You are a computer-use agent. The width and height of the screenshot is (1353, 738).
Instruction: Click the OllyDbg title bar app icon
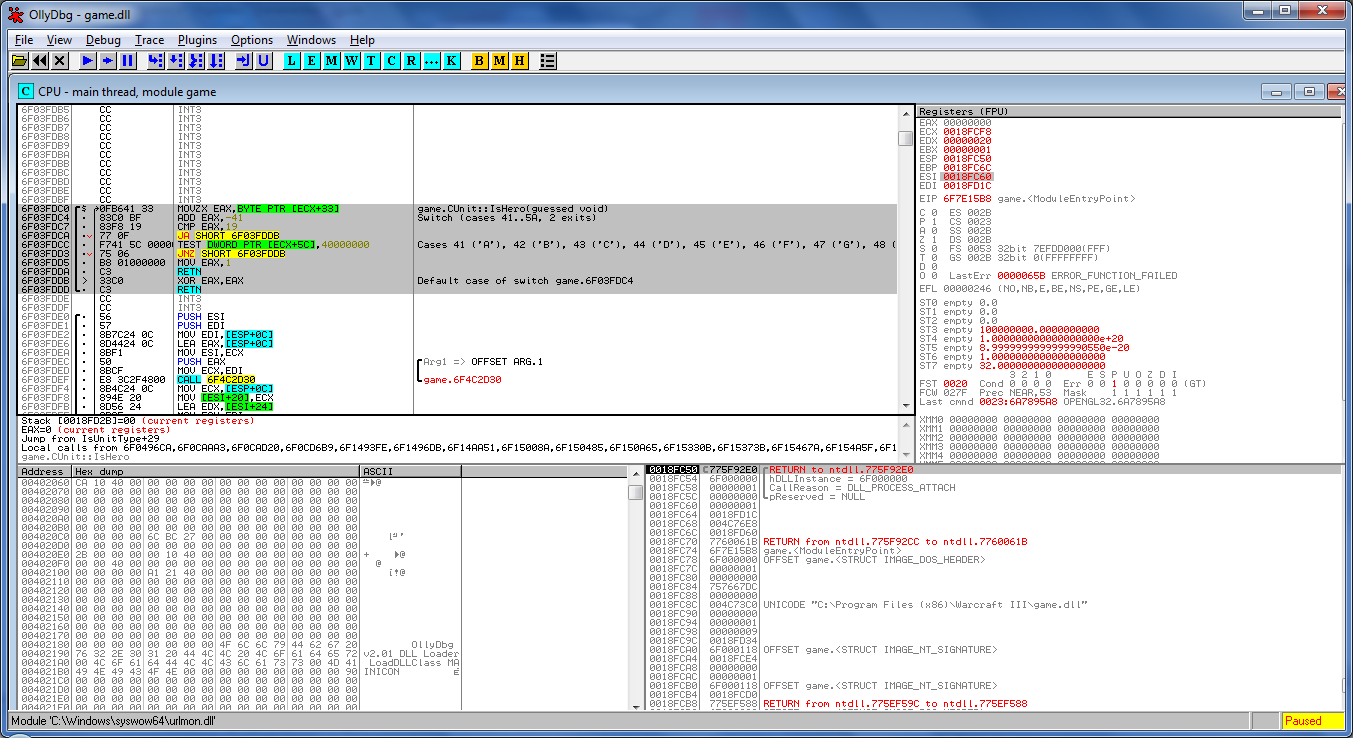(15, 13)
